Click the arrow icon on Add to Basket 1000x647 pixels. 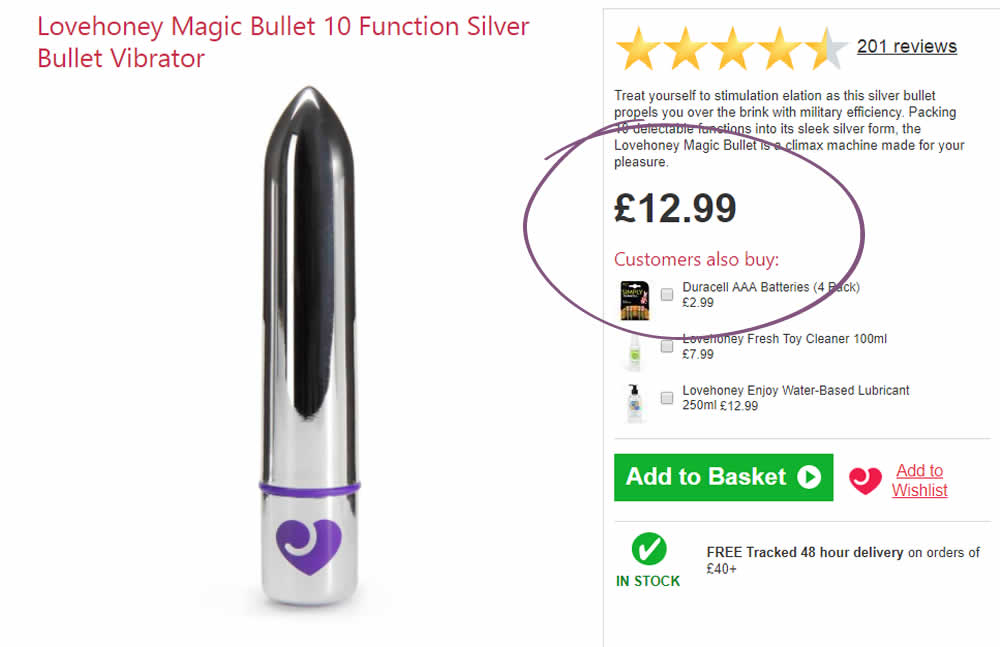[x=808, y=477]
